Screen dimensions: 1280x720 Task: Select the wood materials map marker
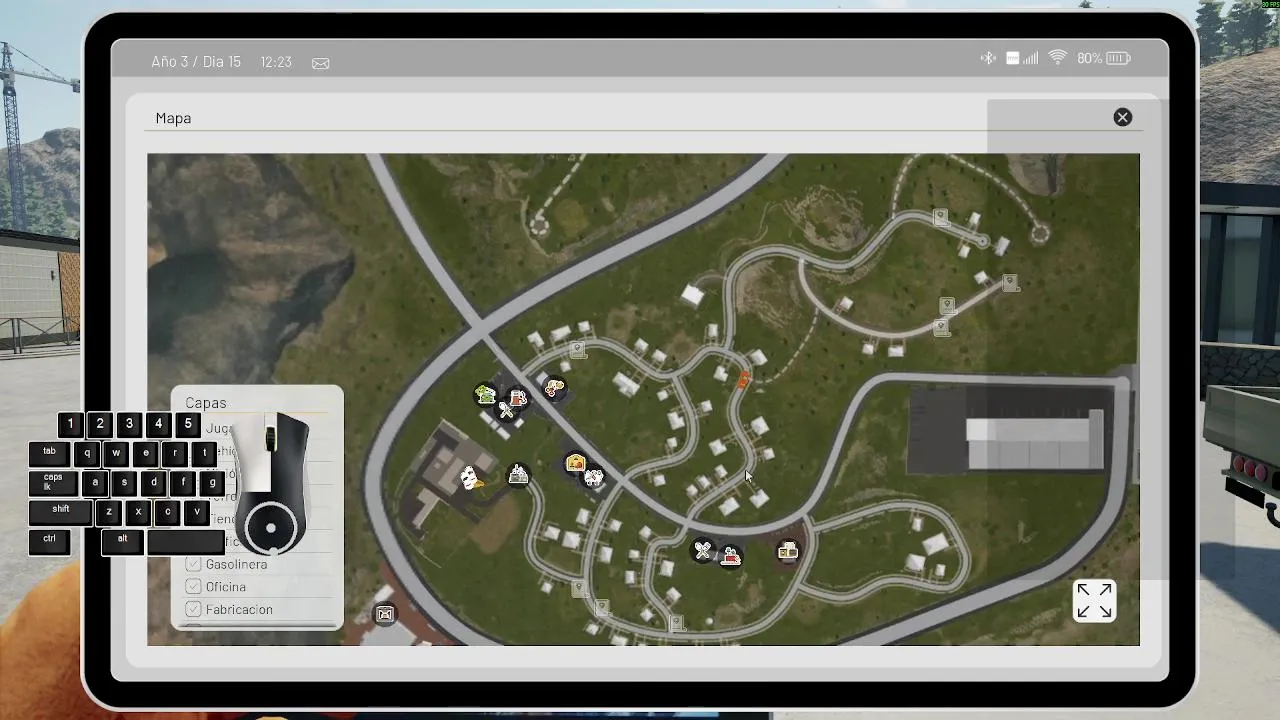554,387
